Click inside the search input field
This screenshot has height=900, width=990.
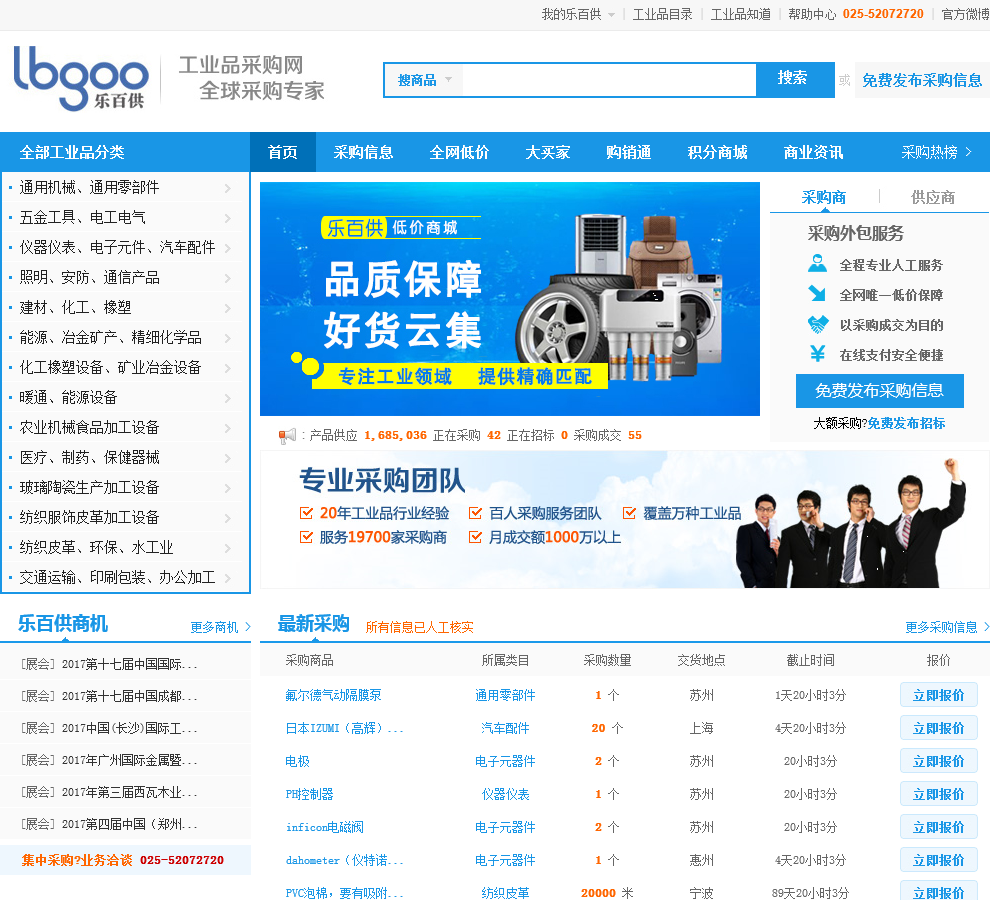[609, 80]
